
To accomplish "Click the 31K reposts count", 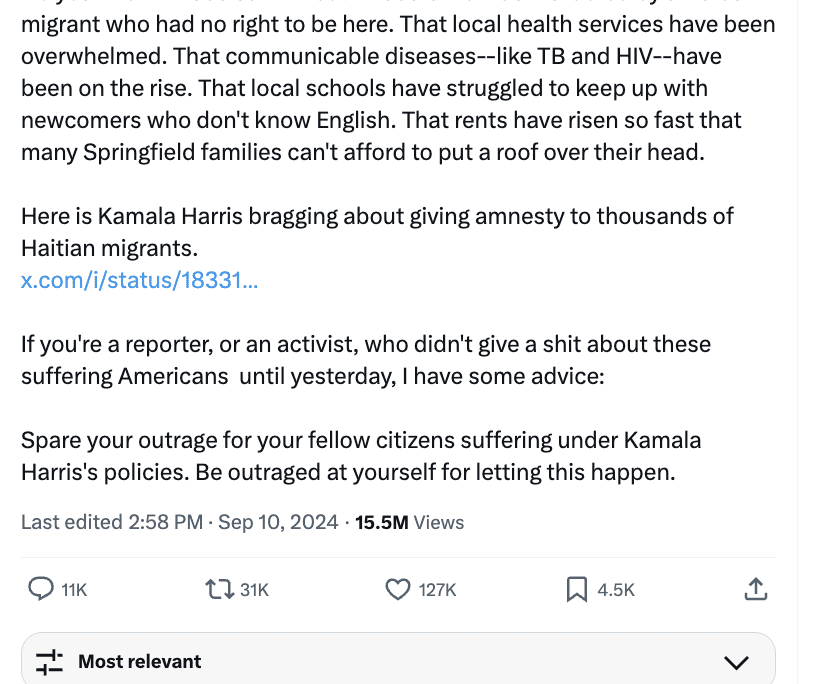I will pyautogui.click(x=254, y=590).
